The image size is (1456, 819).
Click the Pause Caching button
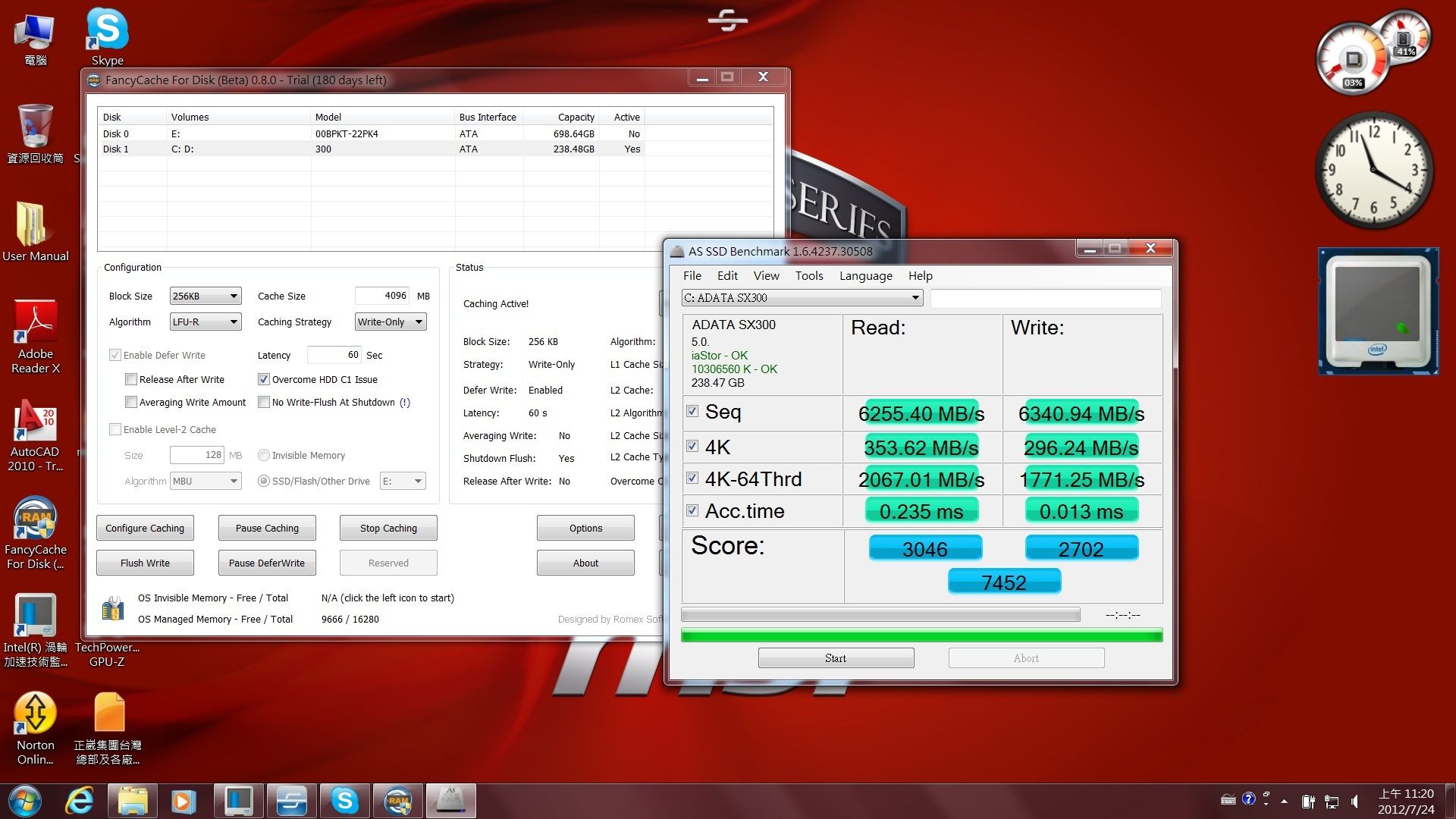point(267,528)
